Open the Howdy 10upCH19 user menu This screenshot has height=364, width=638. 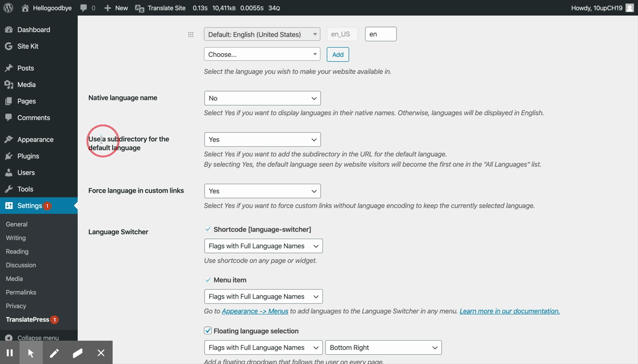(596, 8)
